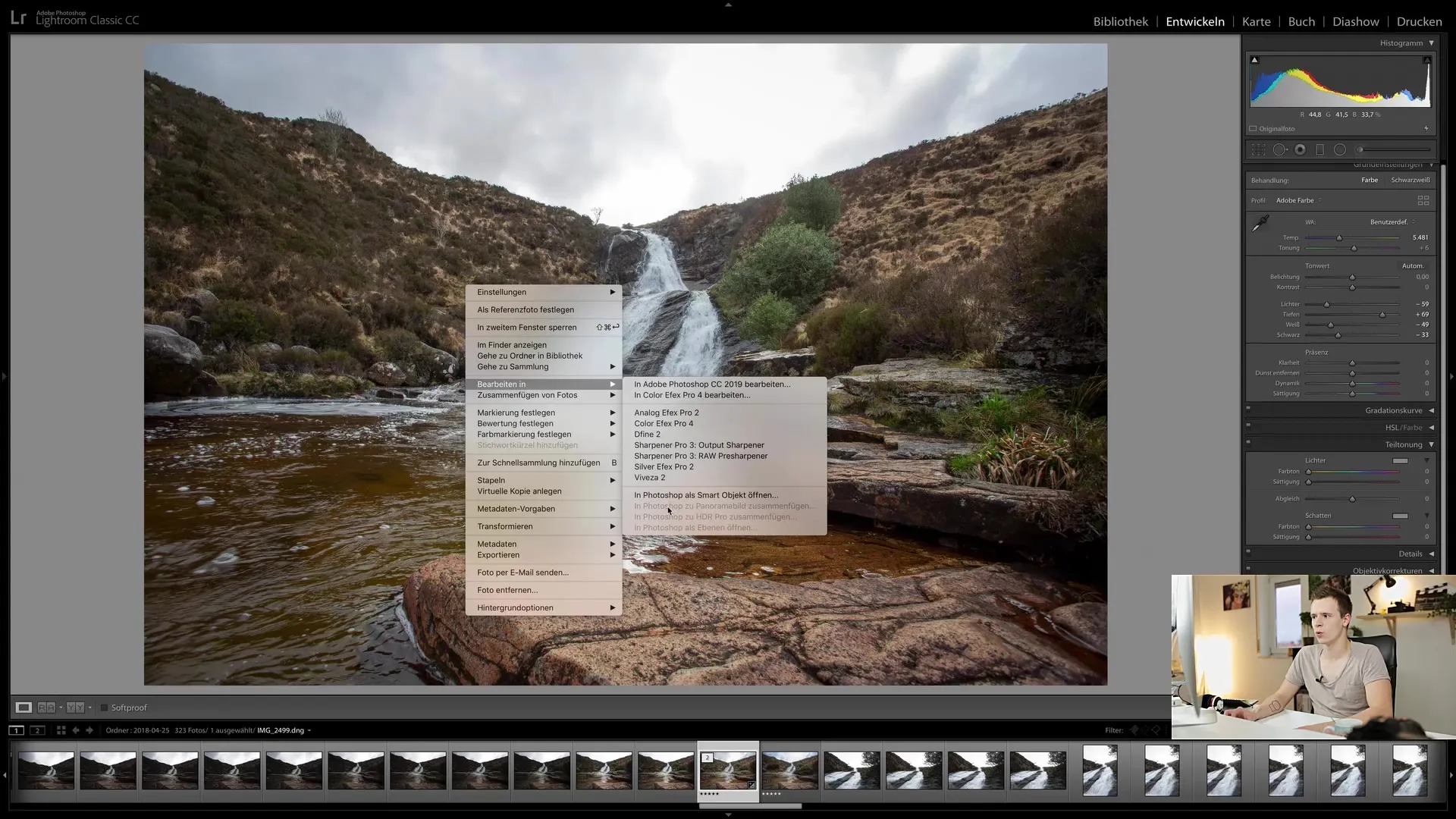The image size is (1456, 819).
Task: Open second window display button 2
Action: pos(37,730)
